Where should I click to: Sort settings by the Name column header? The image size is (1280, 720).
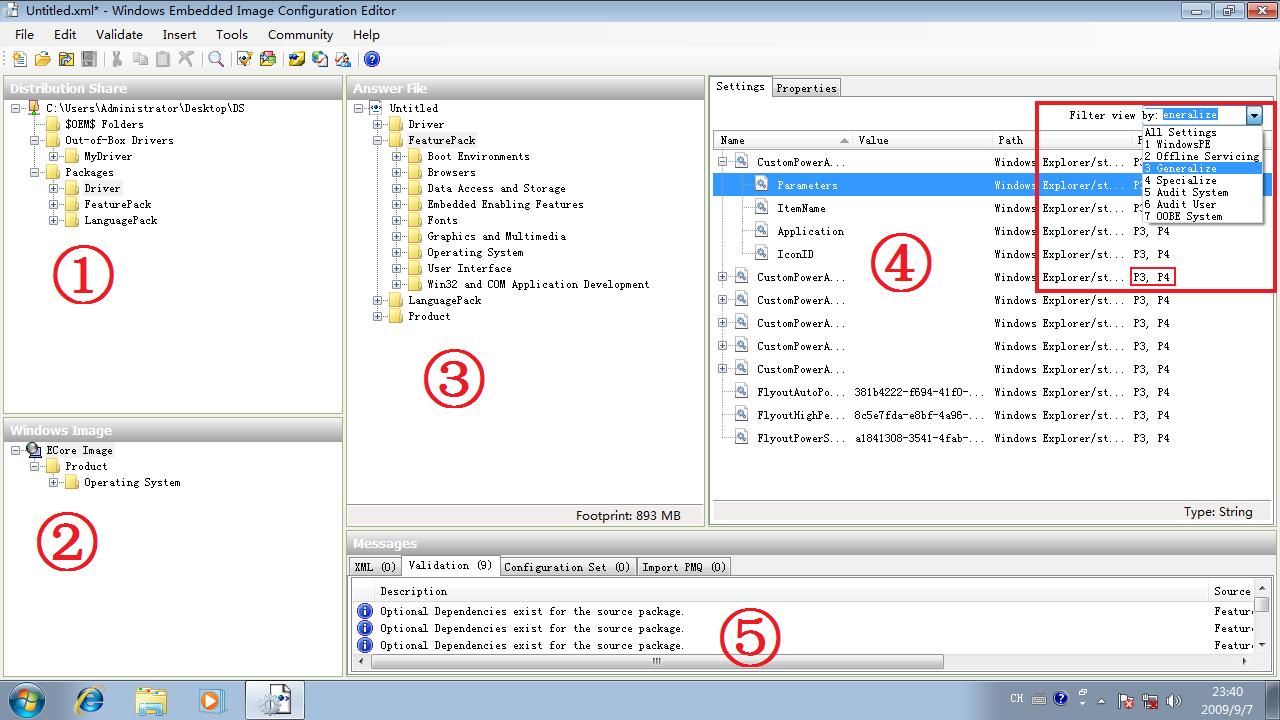(783, 140)
